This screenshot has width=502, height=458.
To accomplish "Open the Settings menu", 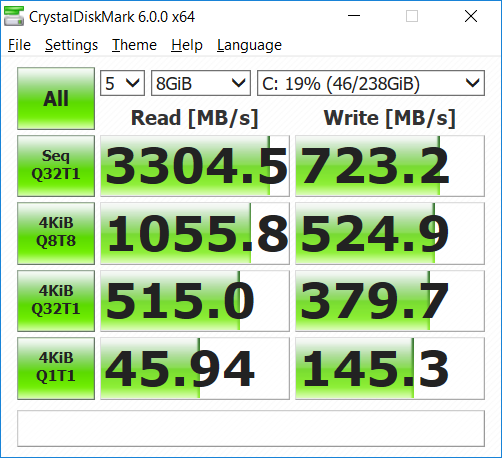I will [71, 45].
